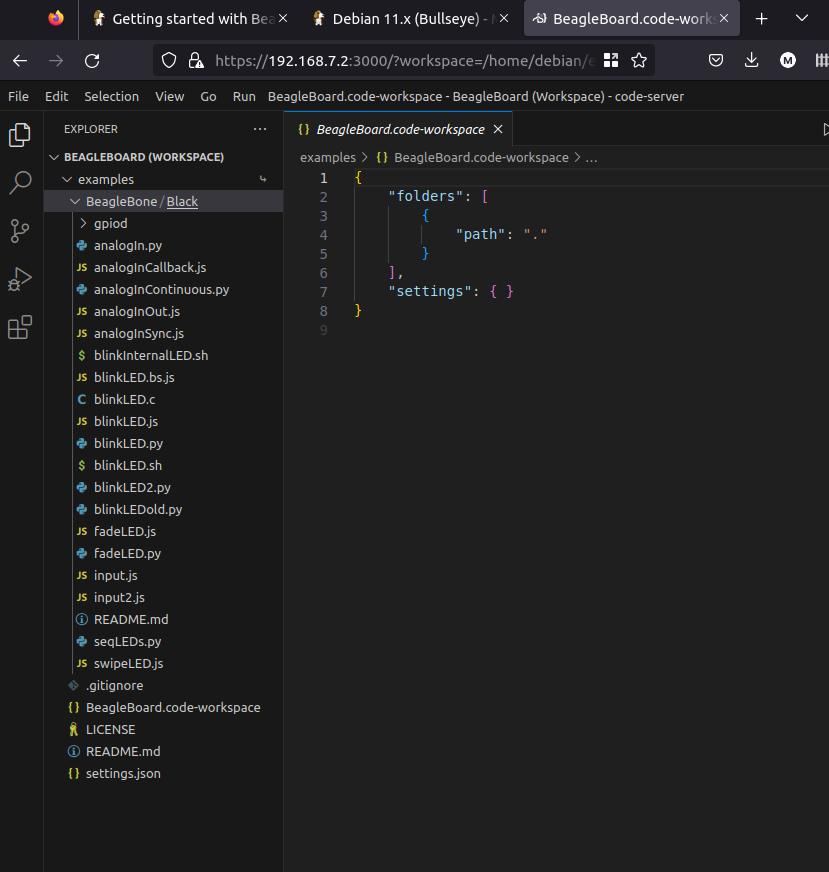This screenshot has width=829, height=872.
Task: Collapse the BeagleBone/Black folder
Action: click(75, 201)
